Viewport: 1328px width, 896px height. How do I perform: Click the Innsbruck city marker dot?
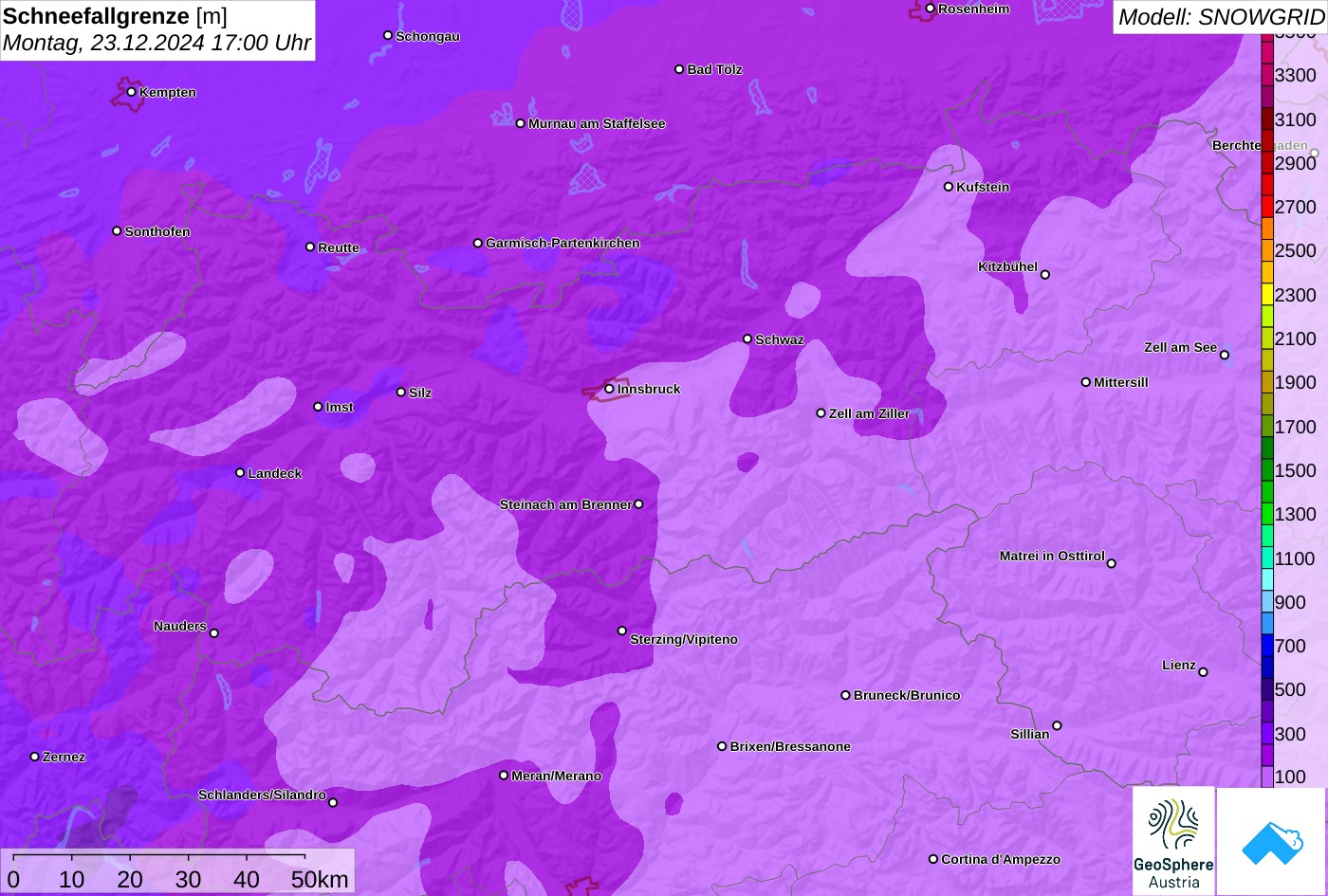click(x=609, y=389)
